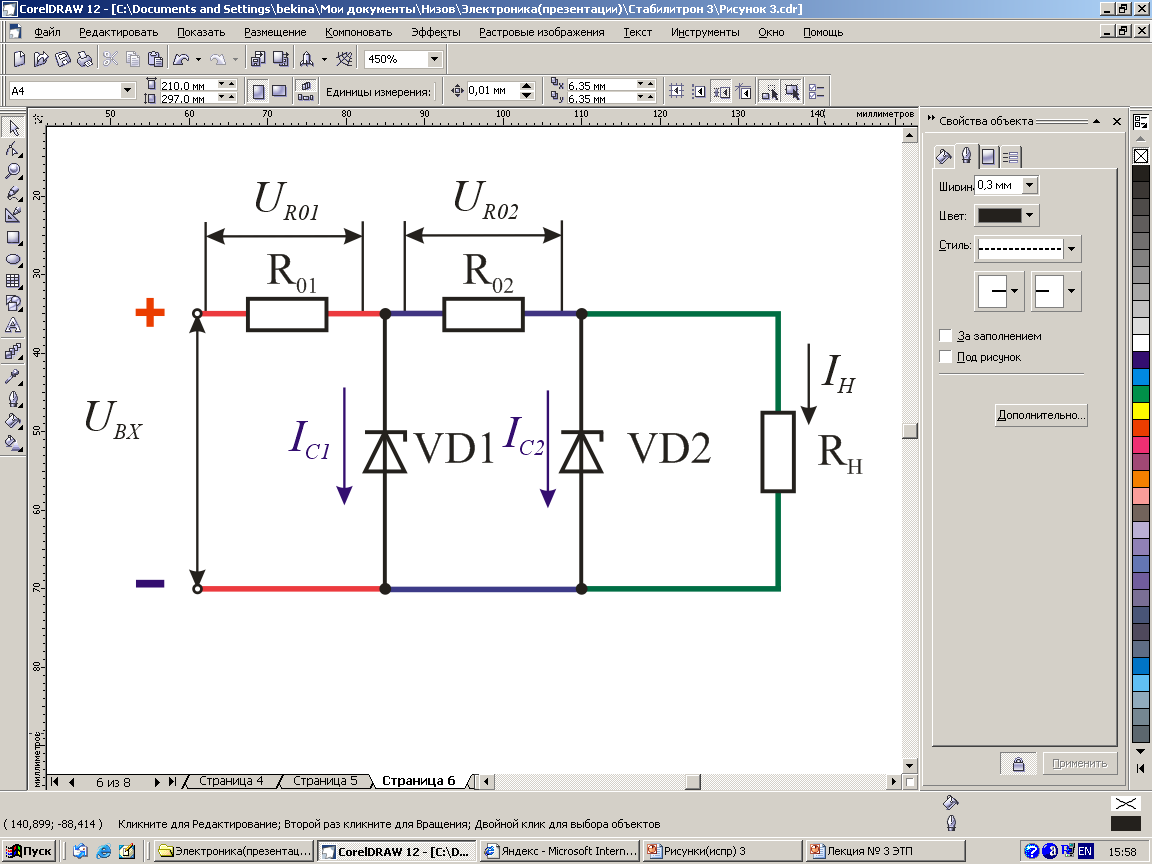This screenshot has width=1152, height=864.
Task: Open the outline width dropdown
Action: click(1030, 185)
